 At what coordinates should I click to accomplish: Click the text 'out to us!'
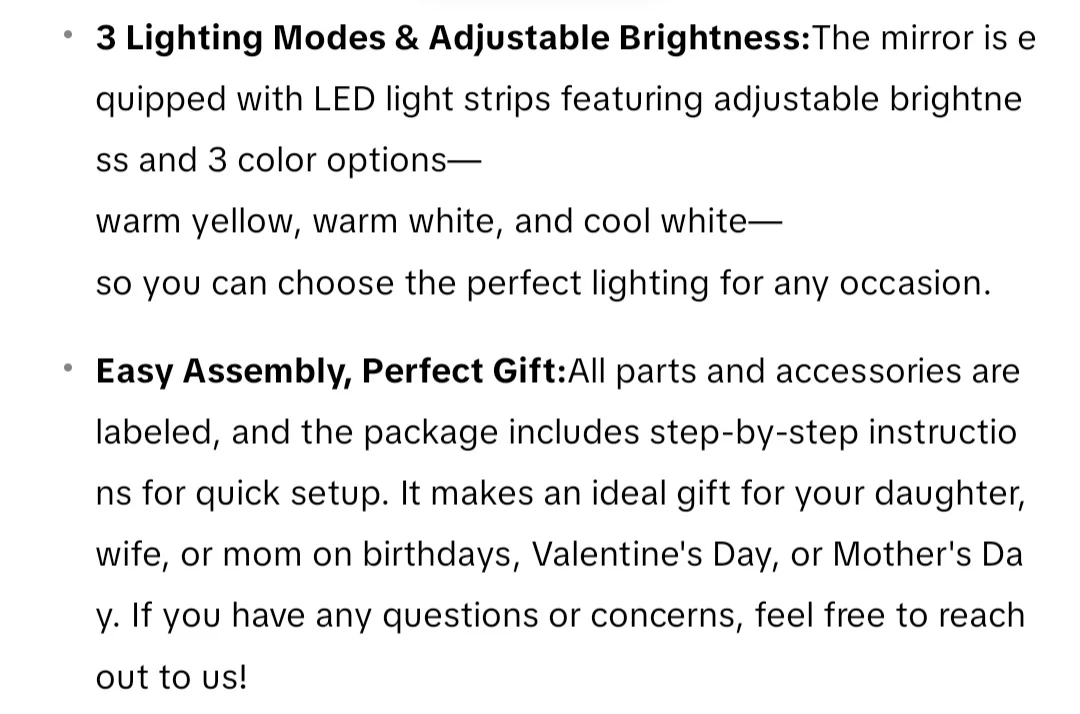pyautogui.click(x=172, y=677)
